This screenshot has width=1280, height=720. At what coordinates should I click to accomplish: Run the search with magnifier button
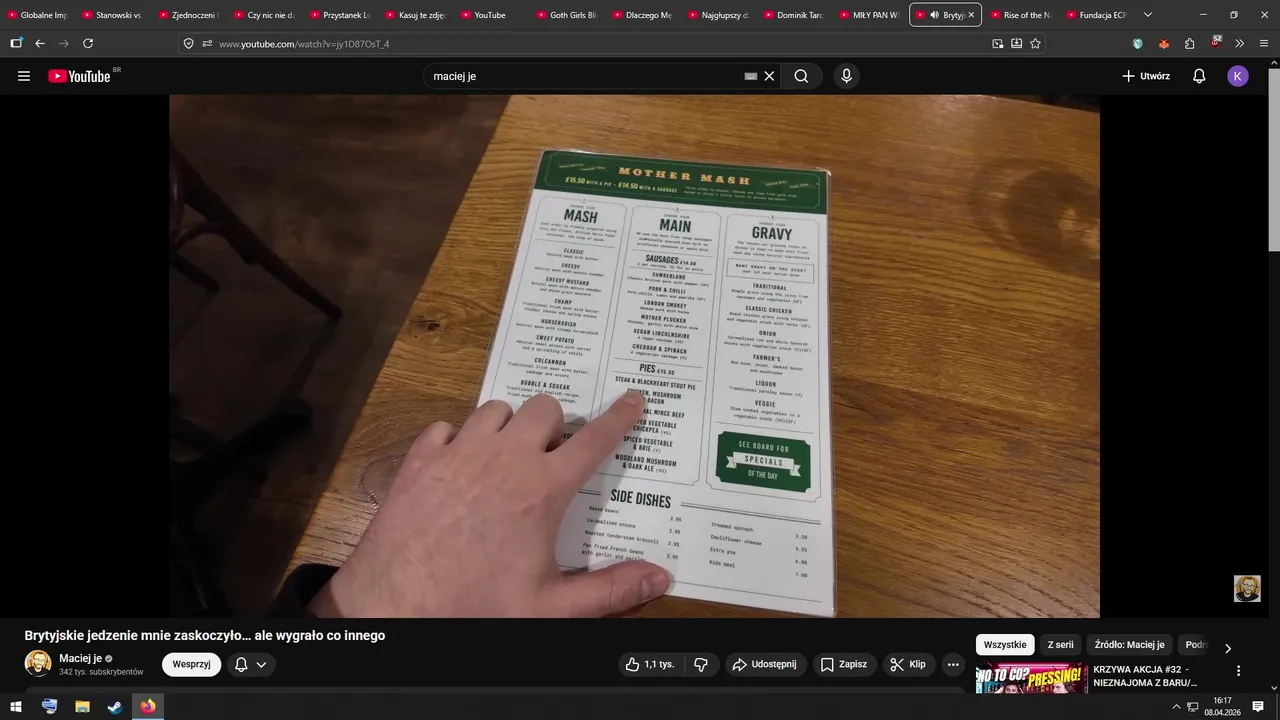(x=801, y=76)
